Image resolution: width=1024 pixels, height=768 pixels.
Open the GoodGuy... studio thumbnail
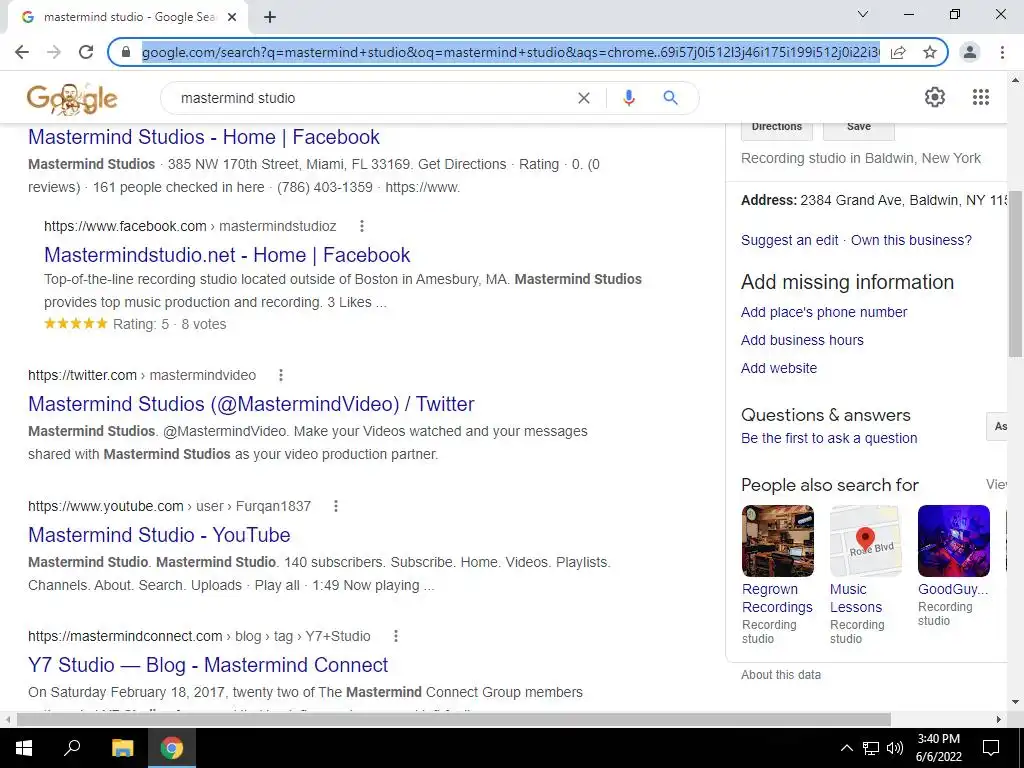[x=953, y=541]
